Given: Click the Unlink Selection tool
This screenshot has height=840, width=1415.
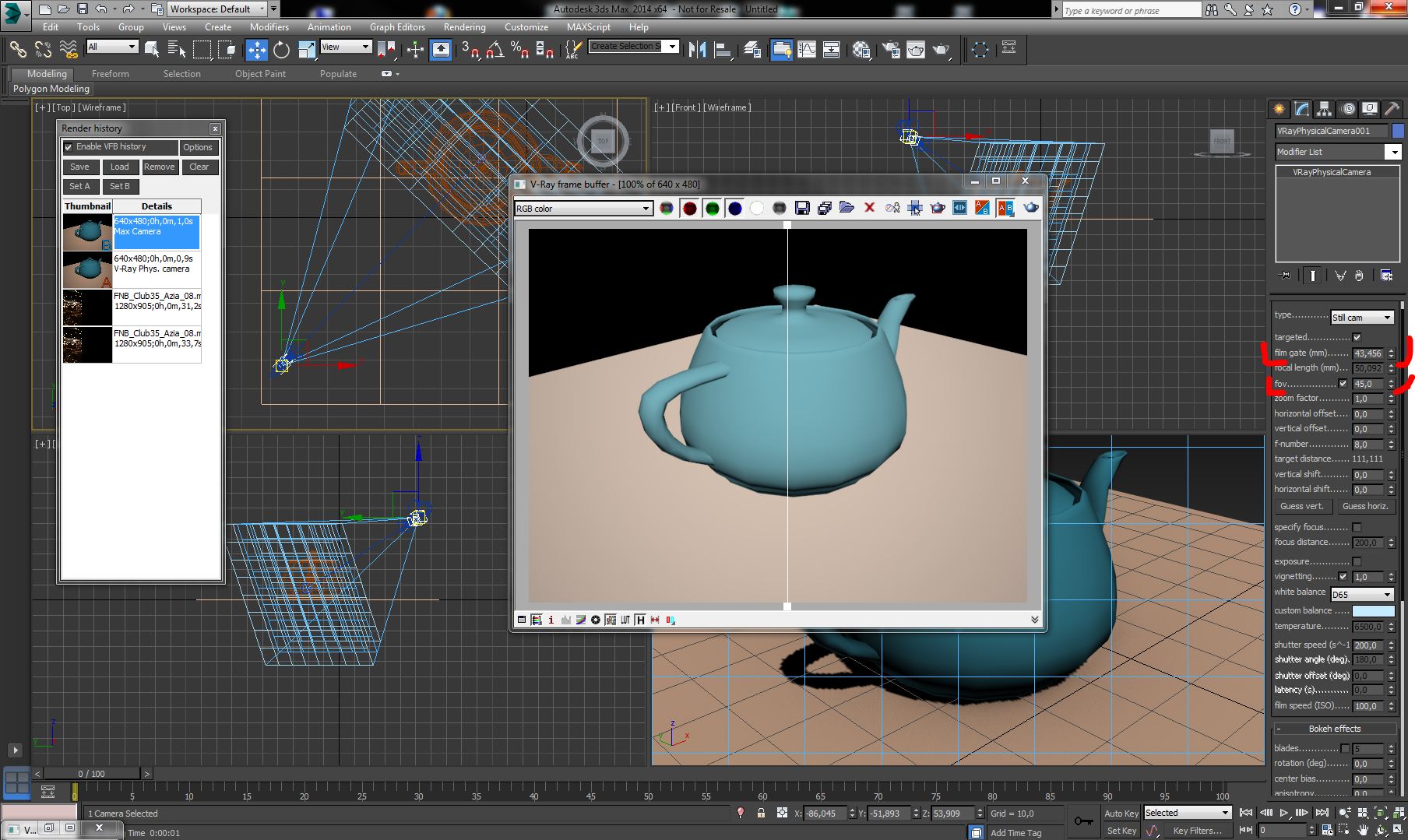Looking at the screenshot, I should (43, 49).
